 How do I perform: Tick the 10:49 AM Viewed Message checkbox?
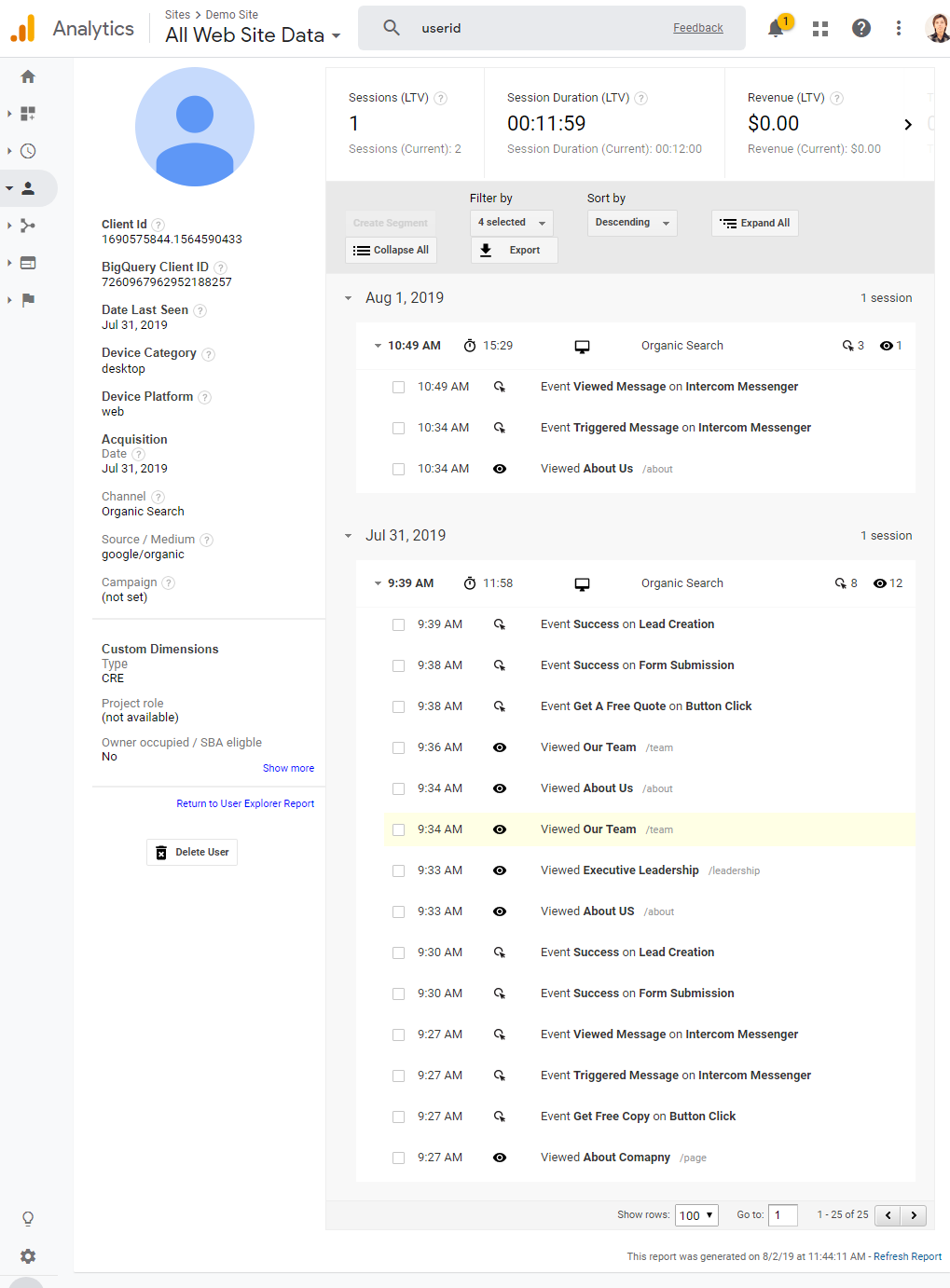pyautogui.click(x=398, y=387)
